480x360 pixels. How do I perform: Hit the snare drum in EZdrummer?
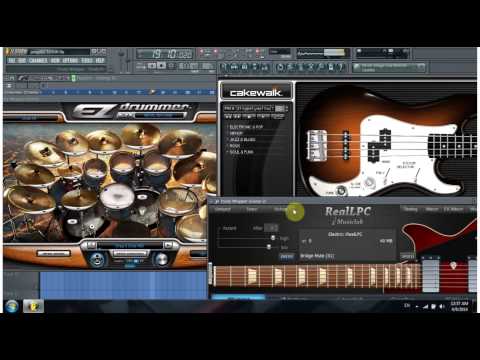[117, 197]
